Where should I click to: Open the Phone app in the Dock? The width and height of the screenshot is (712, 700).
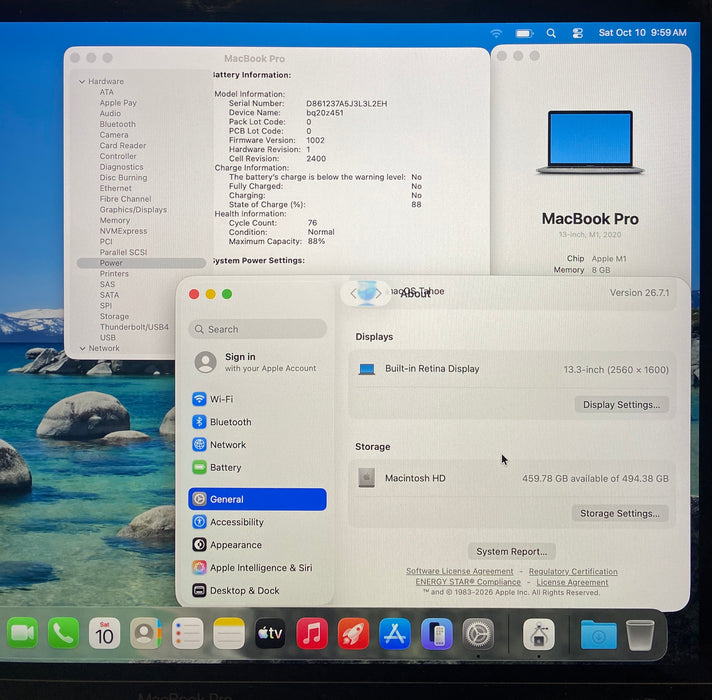pos(64,633)
